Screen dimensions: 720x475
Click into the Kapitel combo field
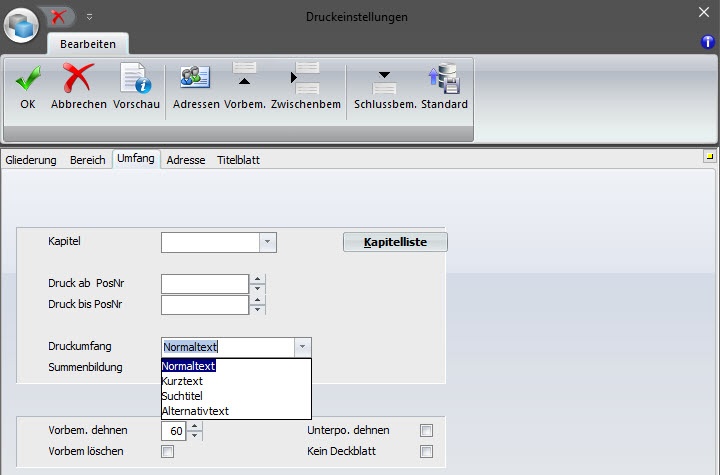[210, 242]
